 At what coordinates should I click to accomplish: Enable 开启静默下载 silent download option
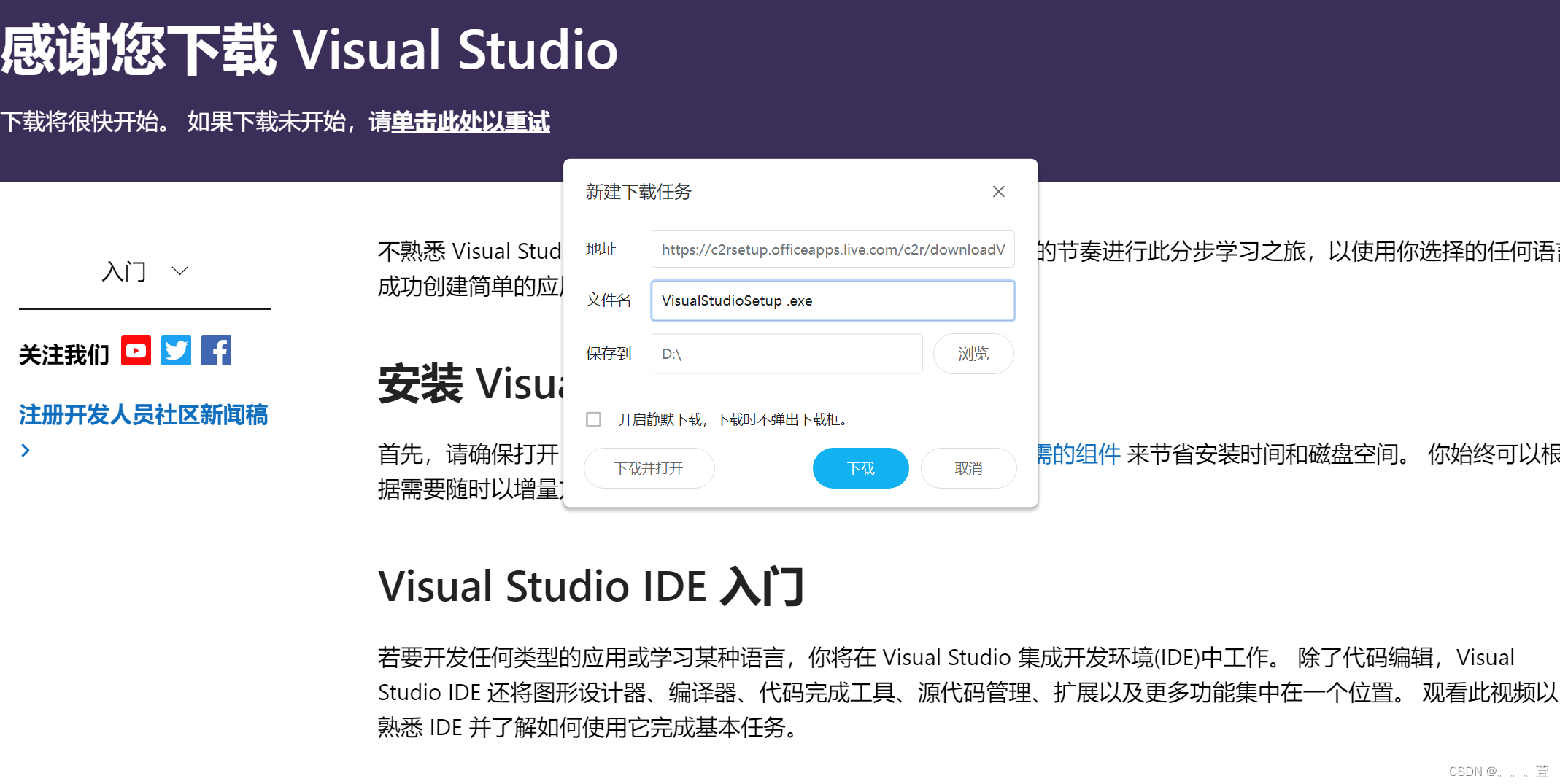(593, 419)
